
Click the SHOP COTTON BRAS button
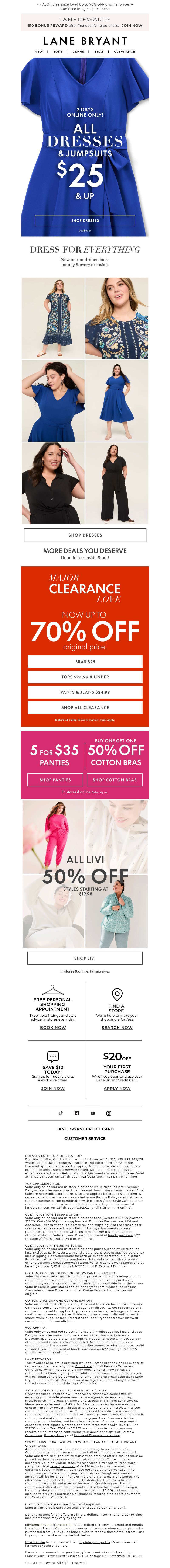point(115,780)
